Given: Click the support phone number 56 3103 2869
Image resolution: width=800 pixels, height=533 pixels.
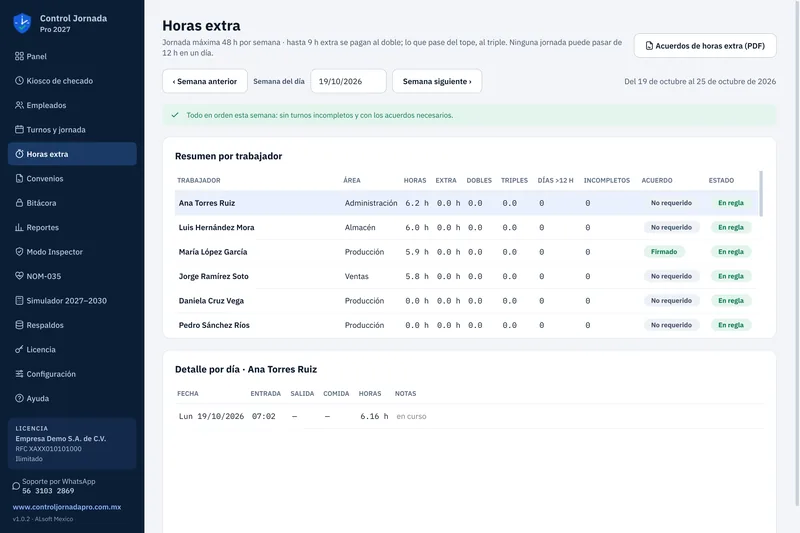Looking at the screenshot, I should point(48,491).
